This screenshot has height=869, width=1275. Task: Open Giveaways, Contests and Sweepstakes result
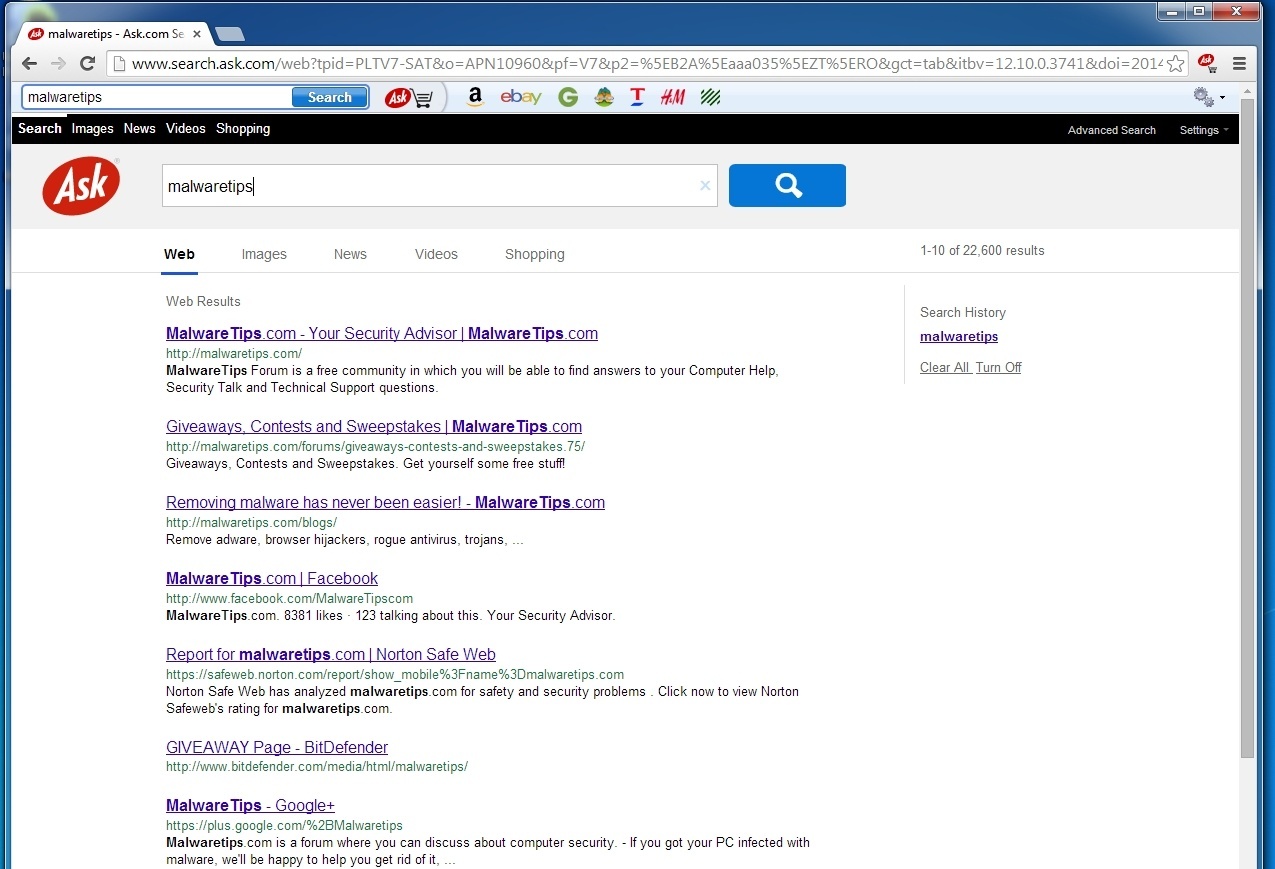374,427
